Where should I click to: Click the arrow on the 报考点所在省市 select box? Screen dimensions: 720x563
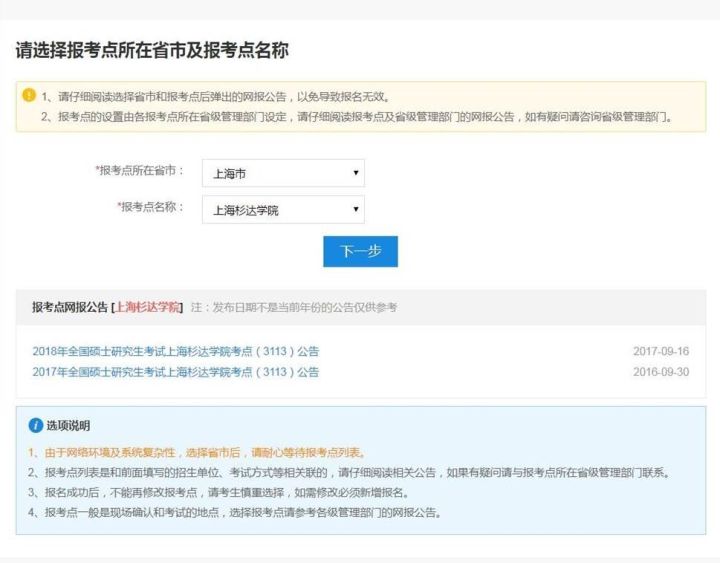pyautogui.click(x=355, y=173)
